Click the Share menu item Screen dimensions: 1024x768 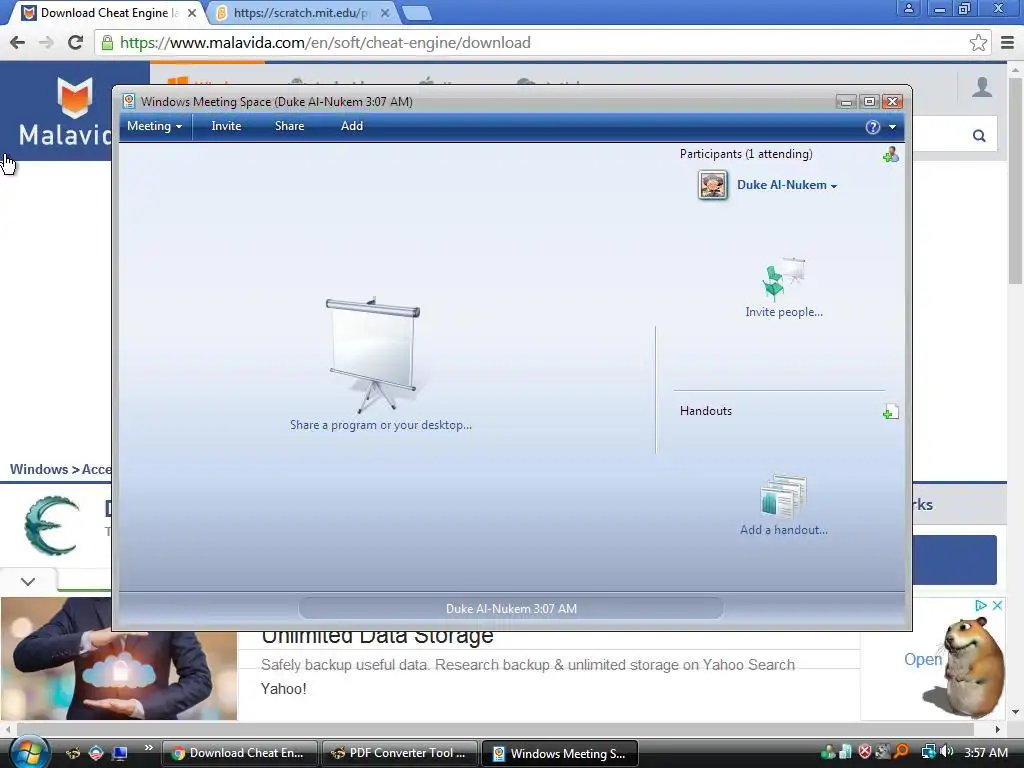pos(289,126)
